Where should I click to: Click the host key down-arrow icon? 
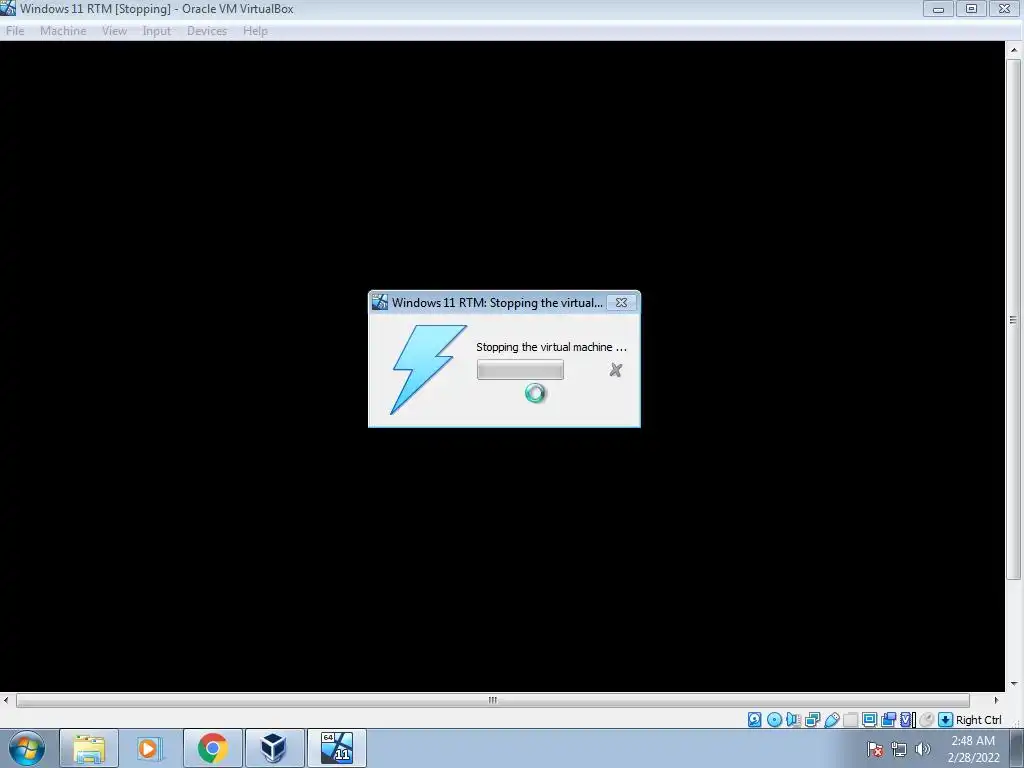(945, 720)
